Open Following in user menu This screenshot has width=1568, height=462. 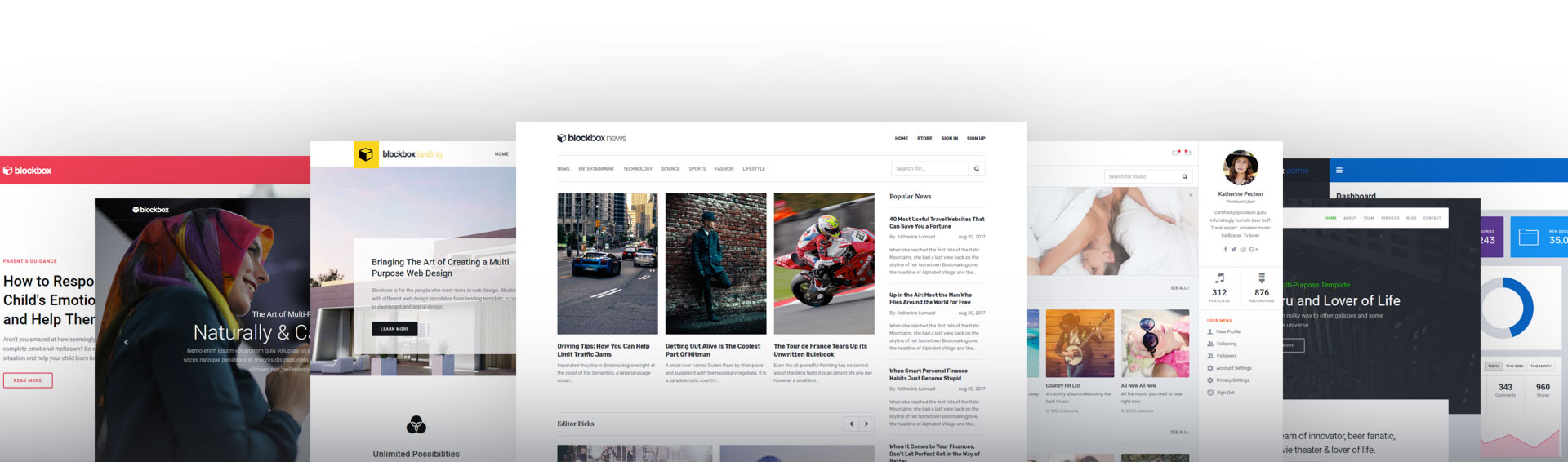coord(1227,344)
